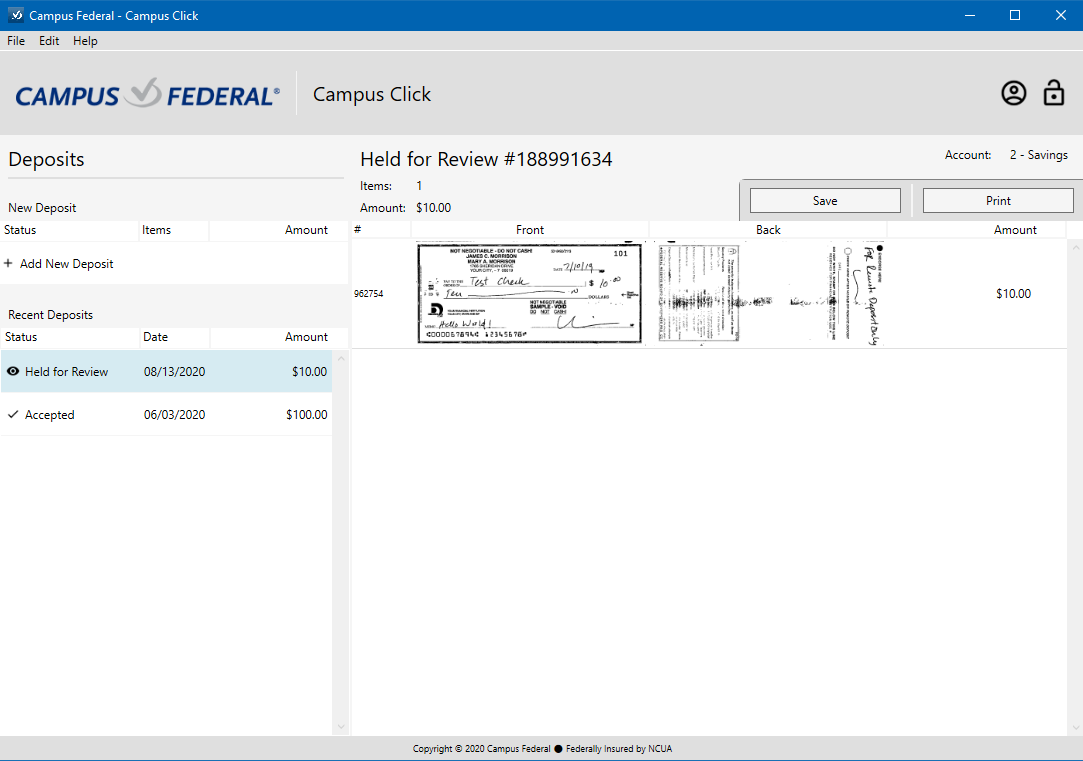Image resolution: width=1083 pixels, height=761 pixels.
Task: Click the Save button
Action: [x=825, y=200]
